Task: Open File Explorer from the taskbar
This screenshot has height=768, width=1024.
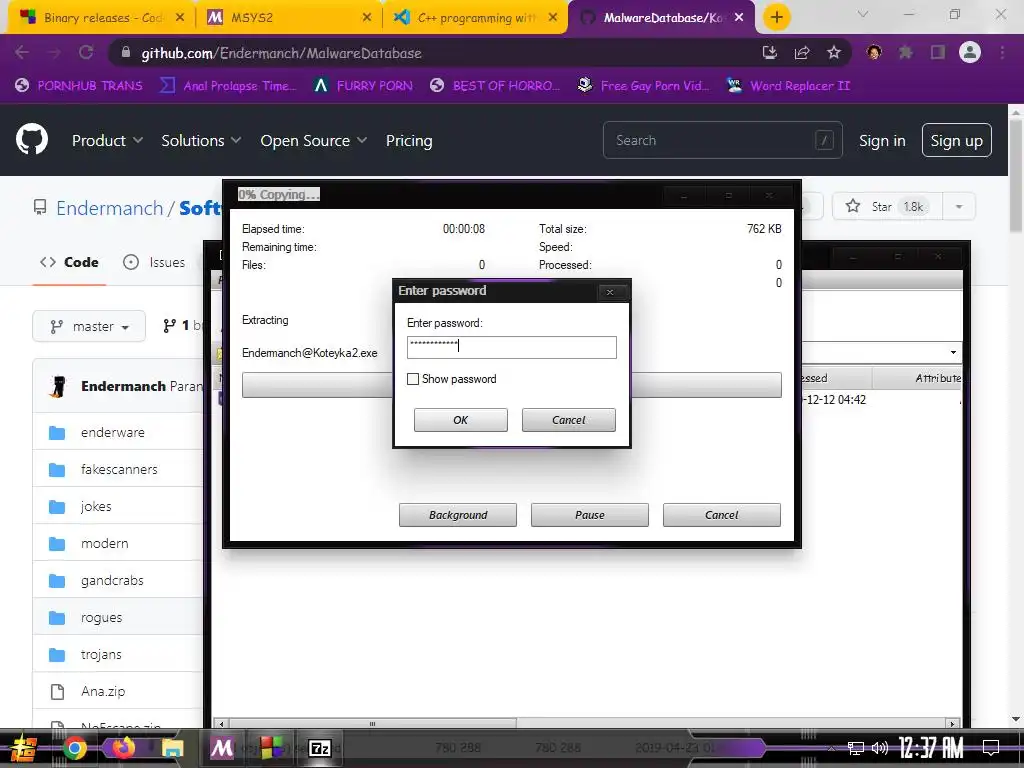Action: click(x=173, y=748)
